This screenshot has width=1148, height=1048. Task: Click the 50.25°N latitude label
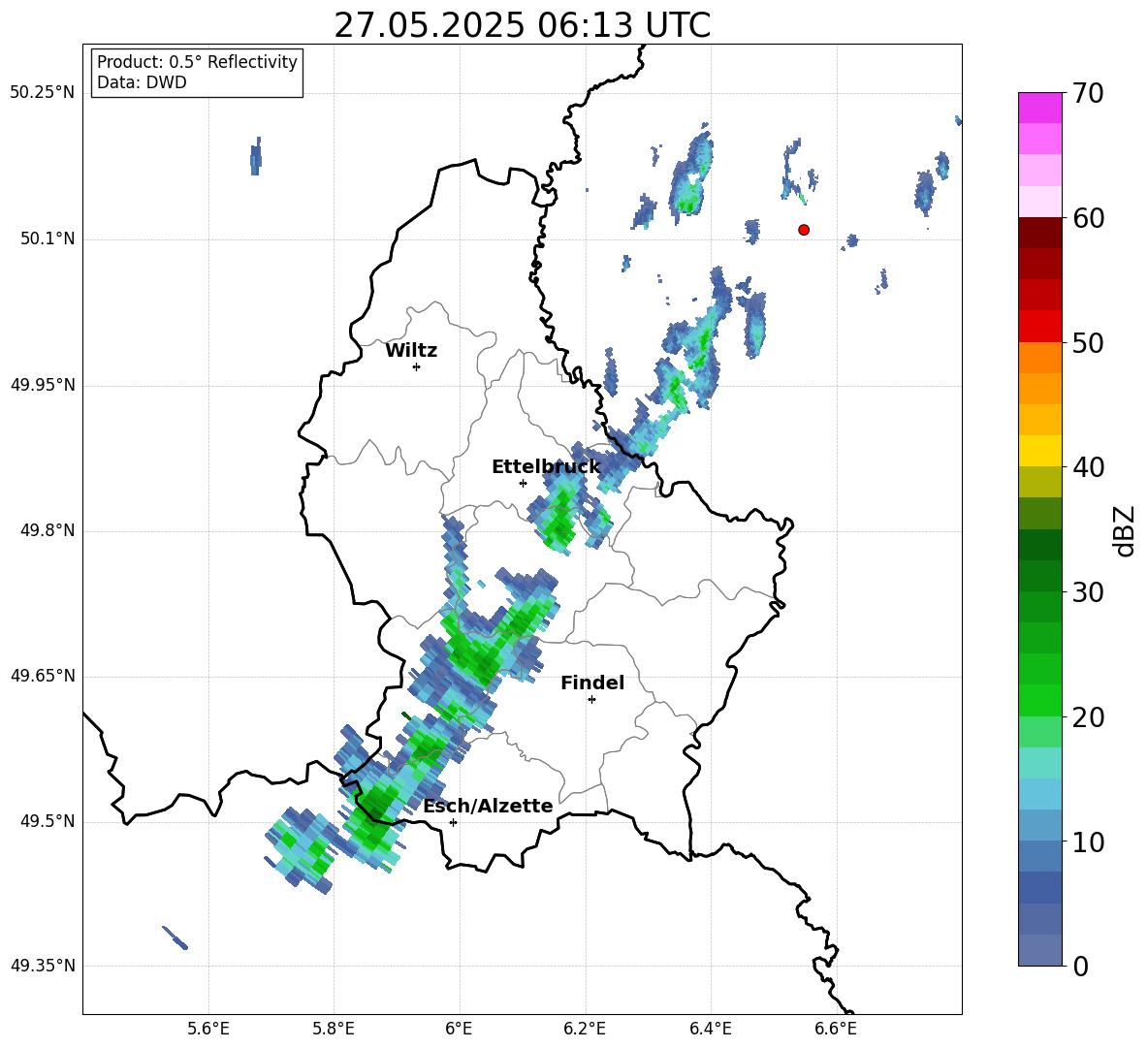43,93
